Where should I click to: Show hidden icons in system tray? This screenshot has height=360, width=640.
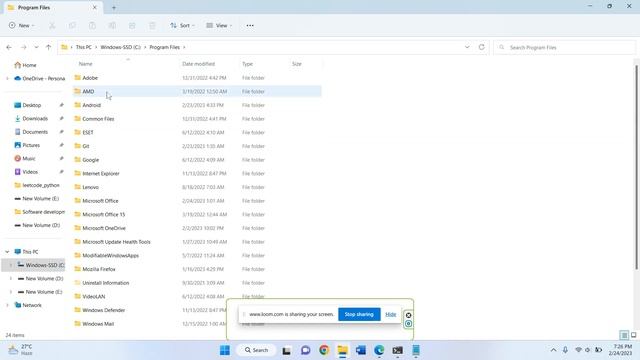pyautogui.click(x=553, y=350)
